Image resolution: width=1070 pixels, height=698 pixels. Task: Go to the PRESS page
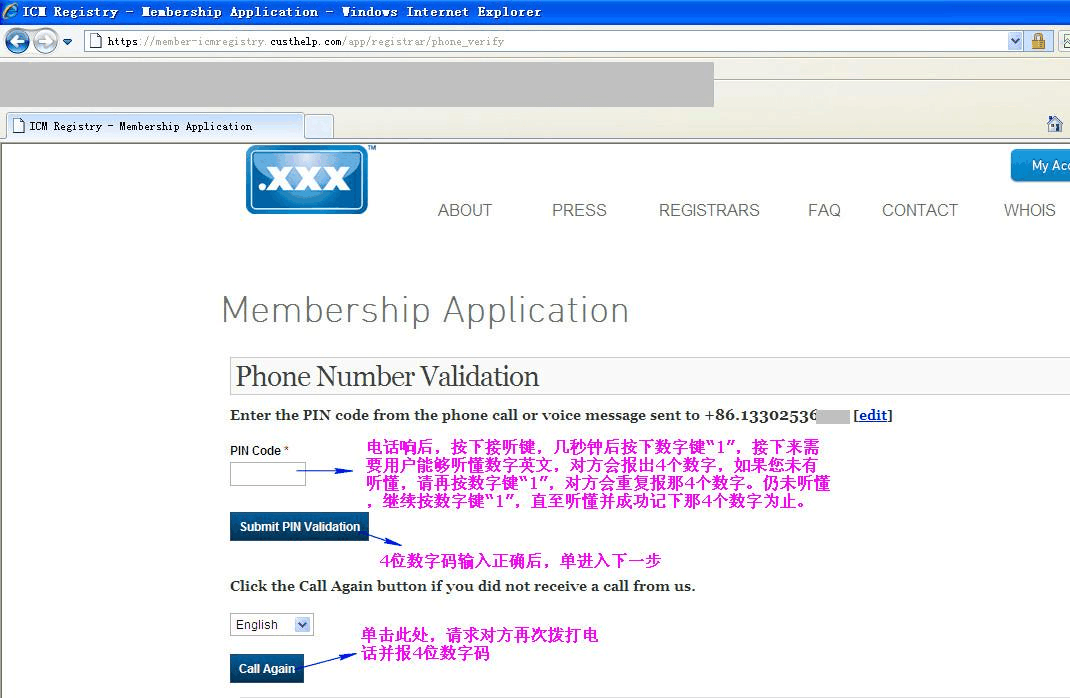pos(579,210)
